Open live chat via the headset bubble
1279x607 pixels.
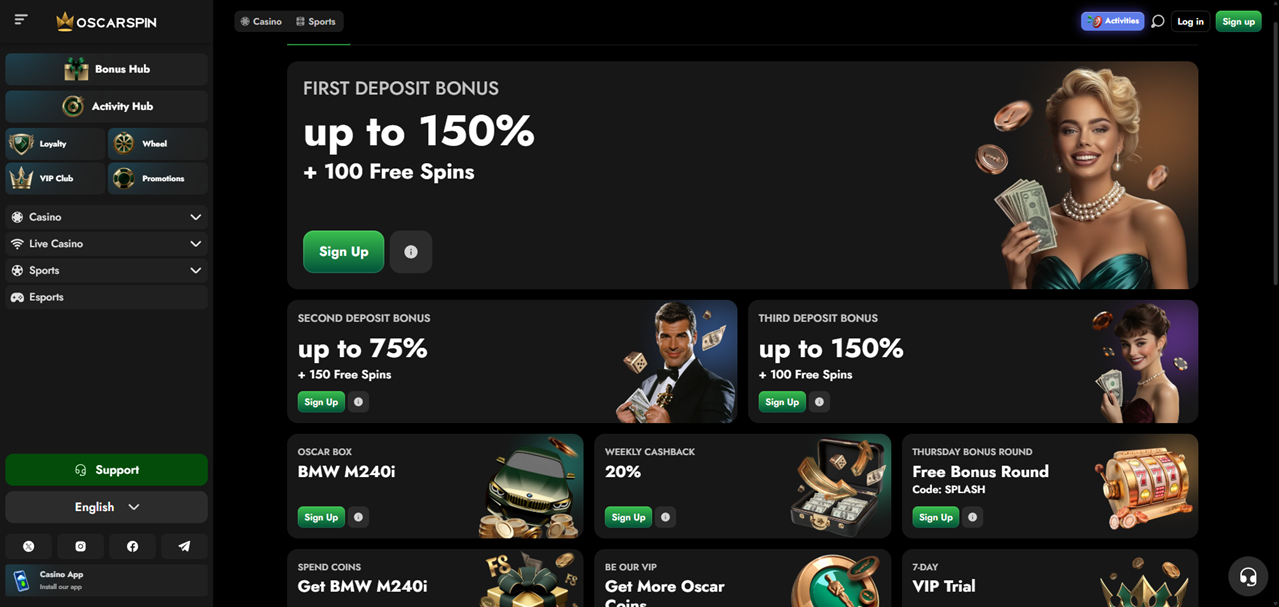[1247, 576]
